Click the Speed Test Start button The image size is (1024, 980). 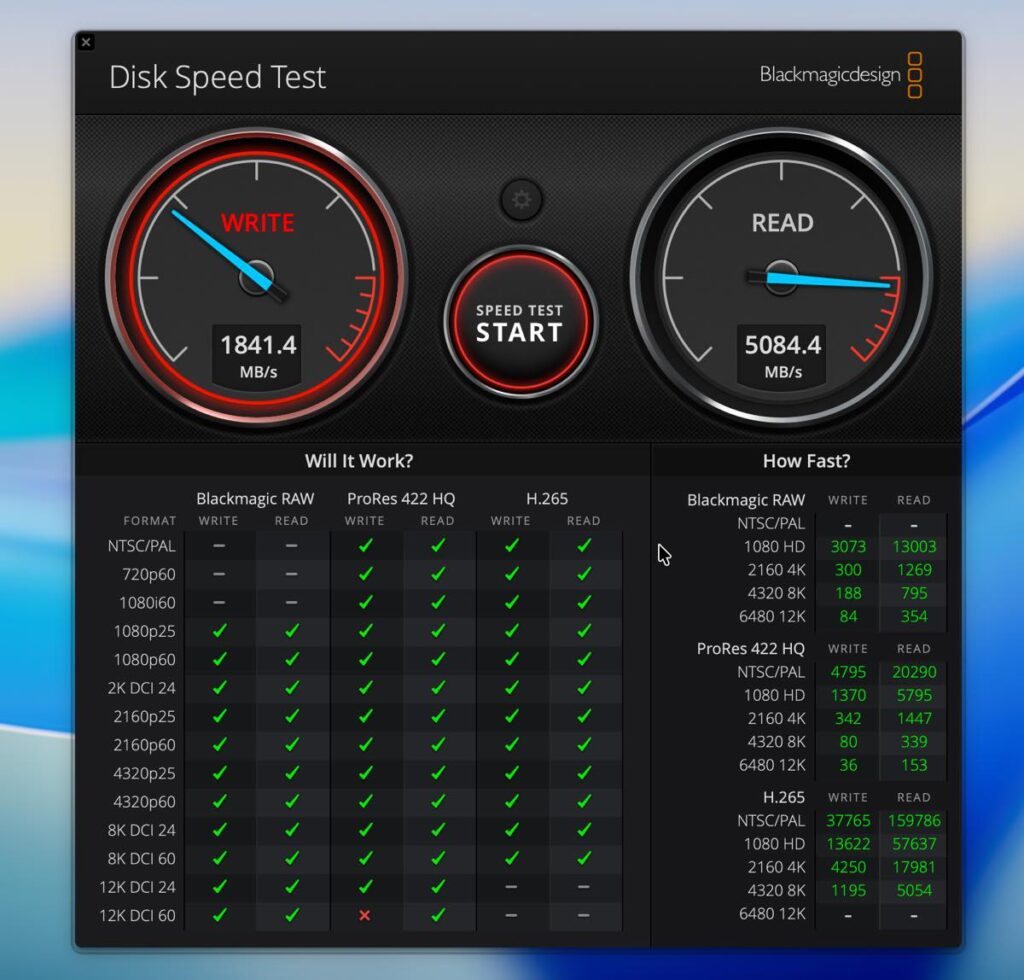(520, 322)
